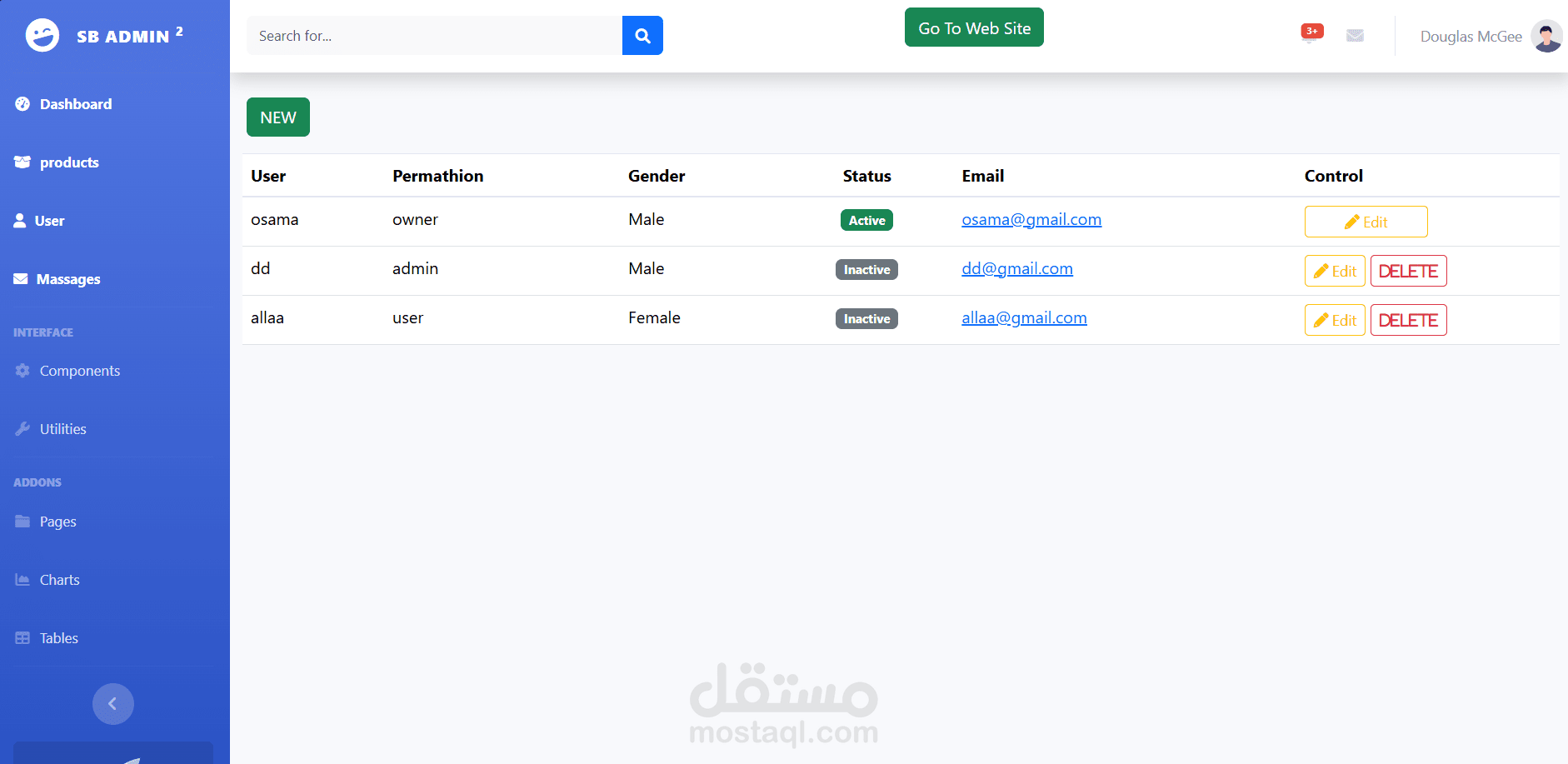Focus the 'Search for...' input field
Screen dimensions: 1568x764
(434, 35)
